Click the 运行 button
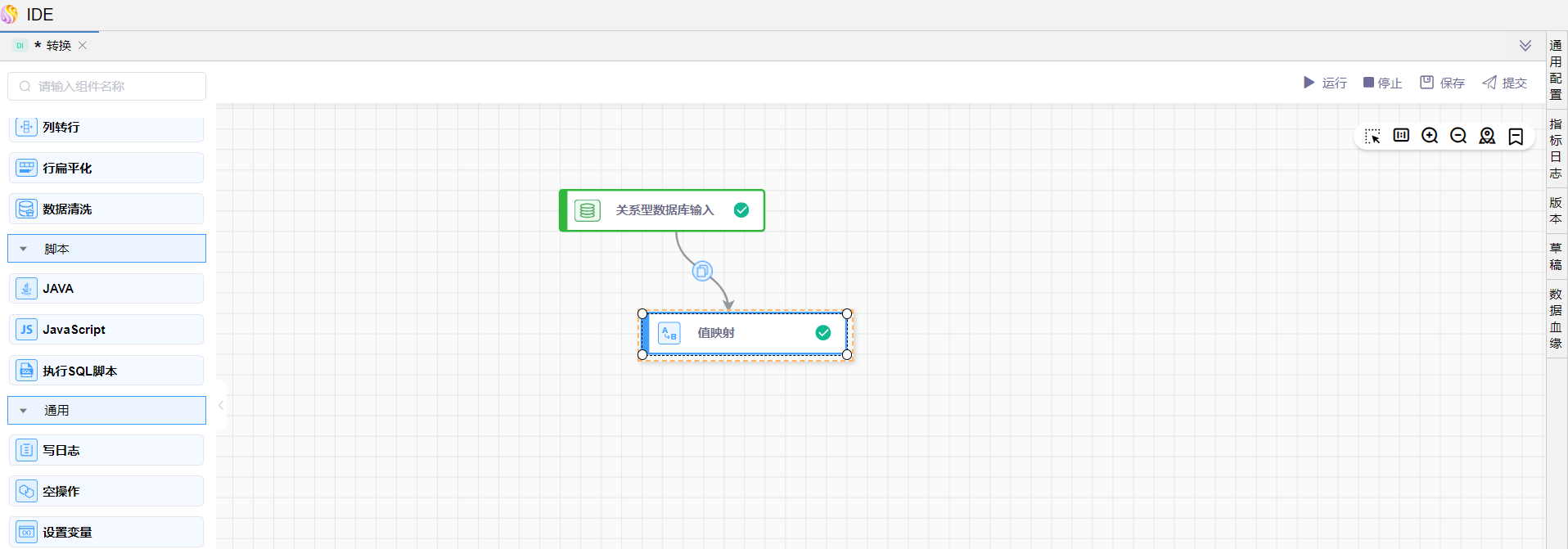This screenshot has width=1568, height=549. pos(1325,83)
